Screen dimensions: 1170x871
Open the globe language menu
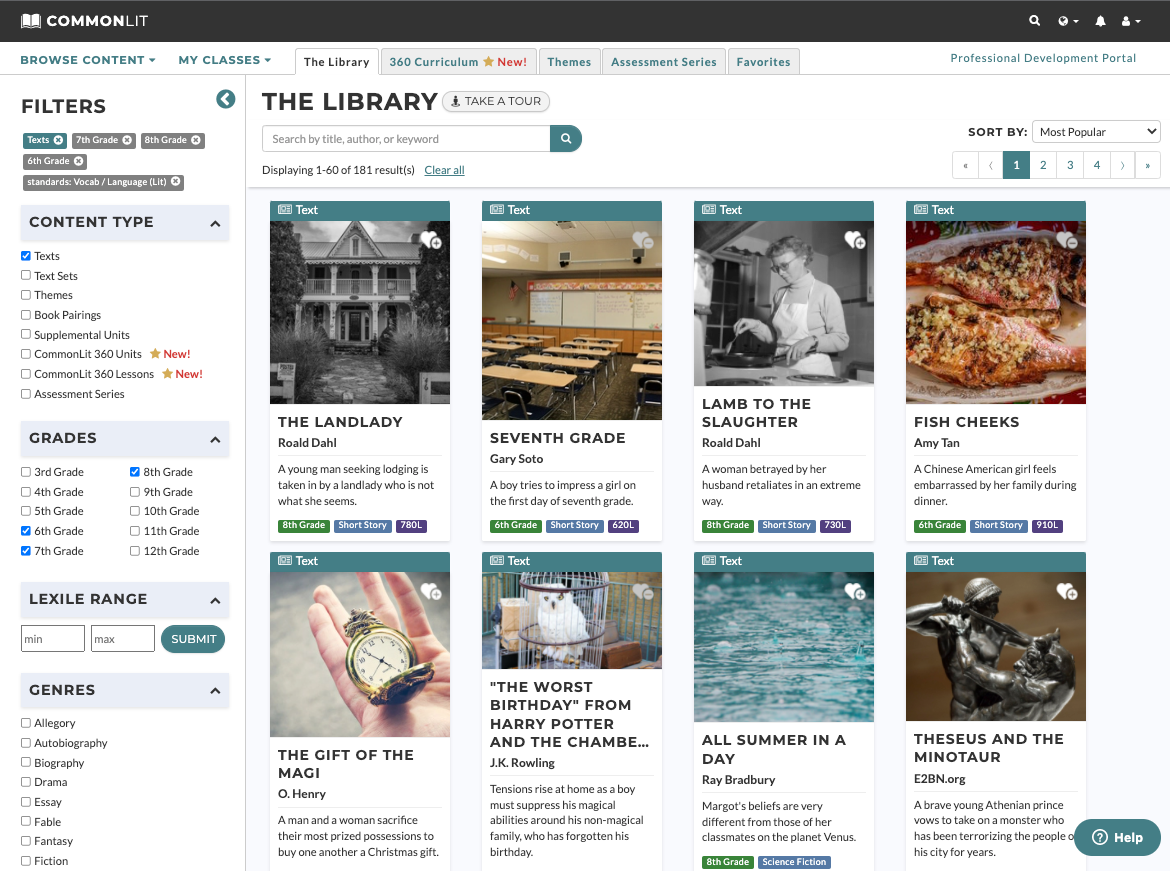pyautogui.click(x=1068, y=21)
